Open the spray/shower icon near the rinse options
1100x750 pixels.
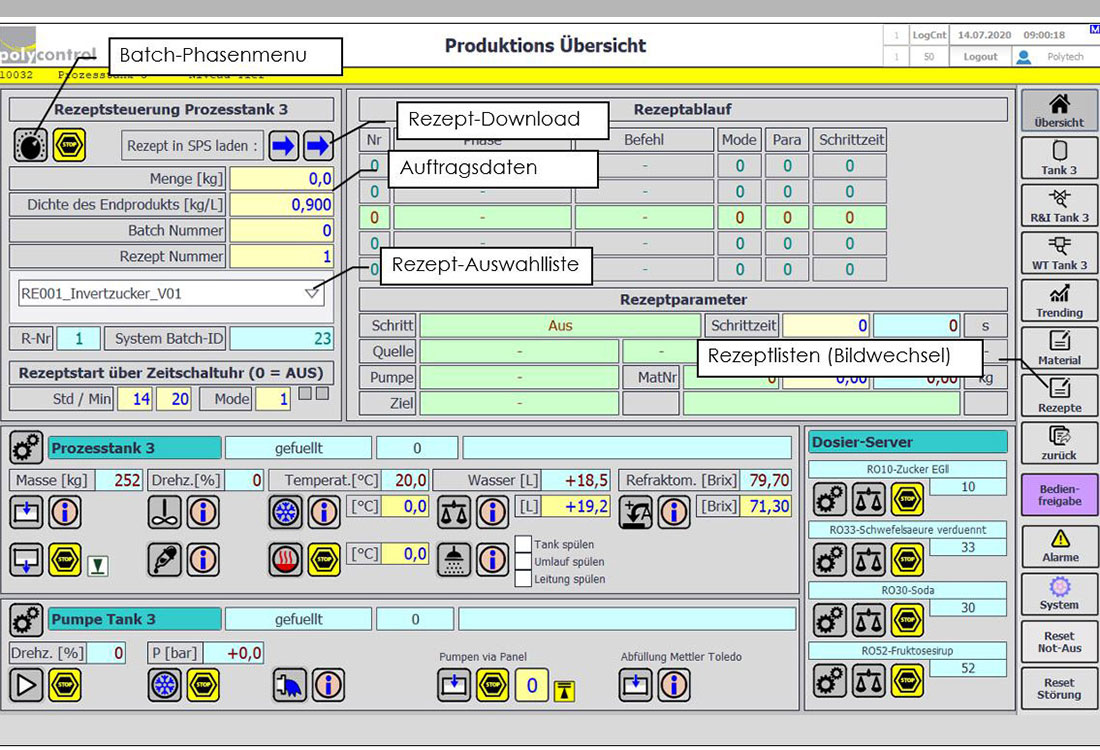[454, 560]
